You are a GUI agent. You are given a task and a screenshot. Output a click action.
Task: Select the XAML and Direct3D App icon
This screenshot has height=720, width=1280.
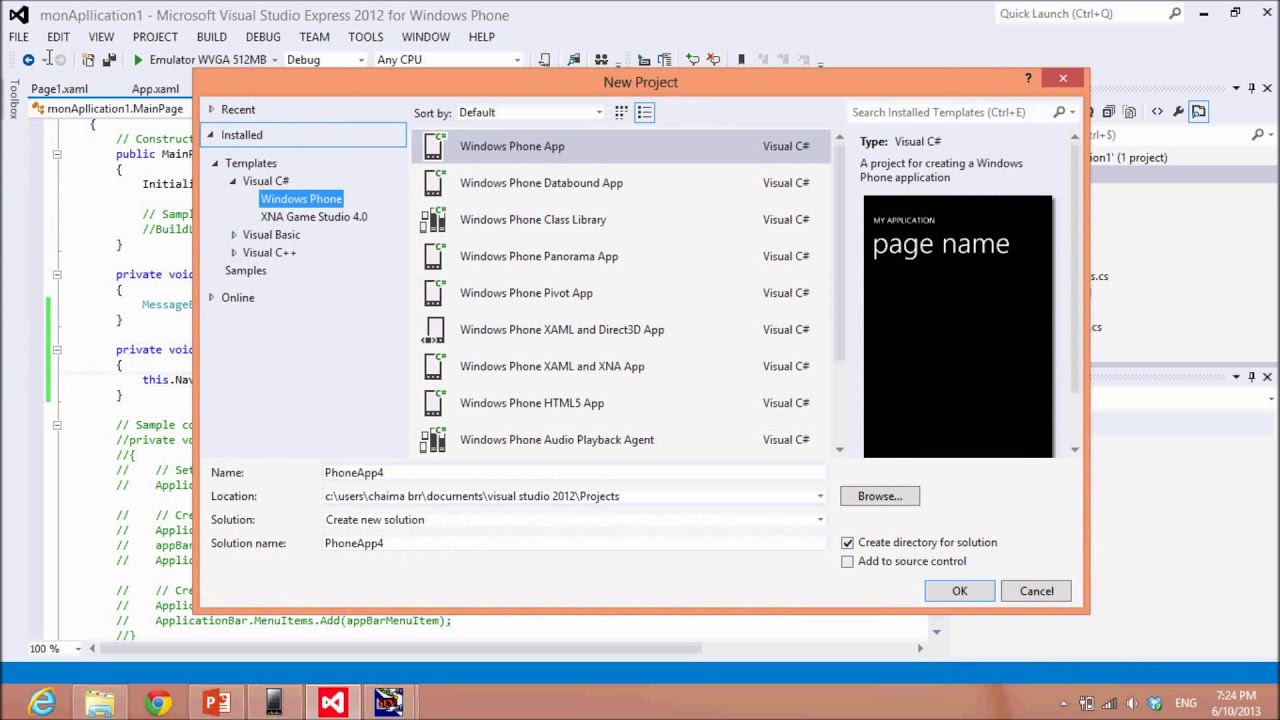(433, 329)
